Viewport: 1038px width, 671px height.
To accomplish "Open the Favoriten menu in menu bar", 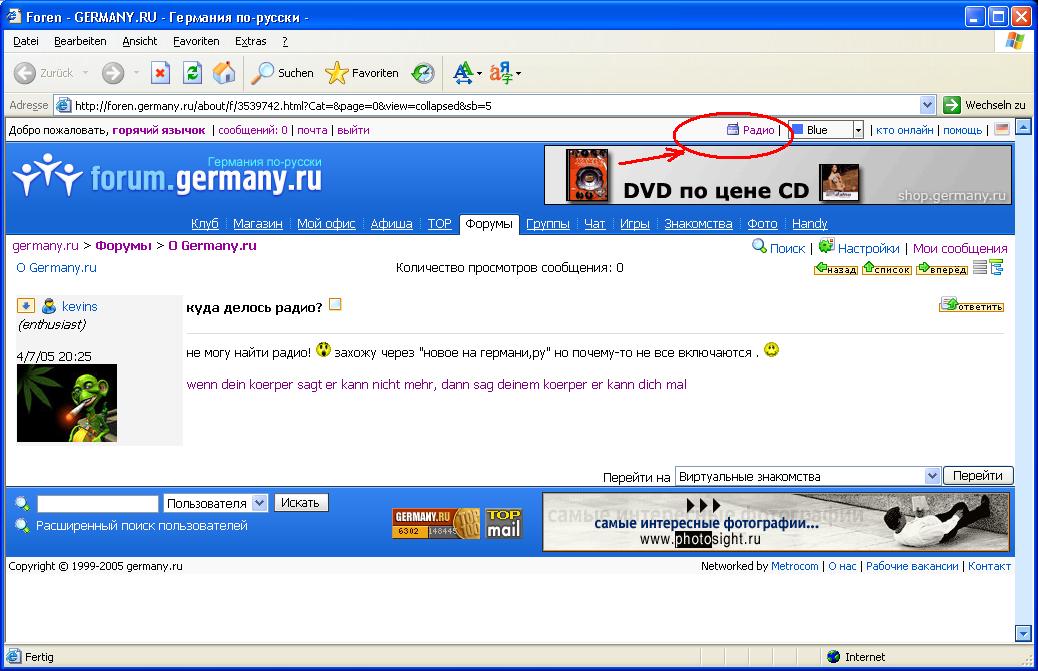I will click(196, 41).
